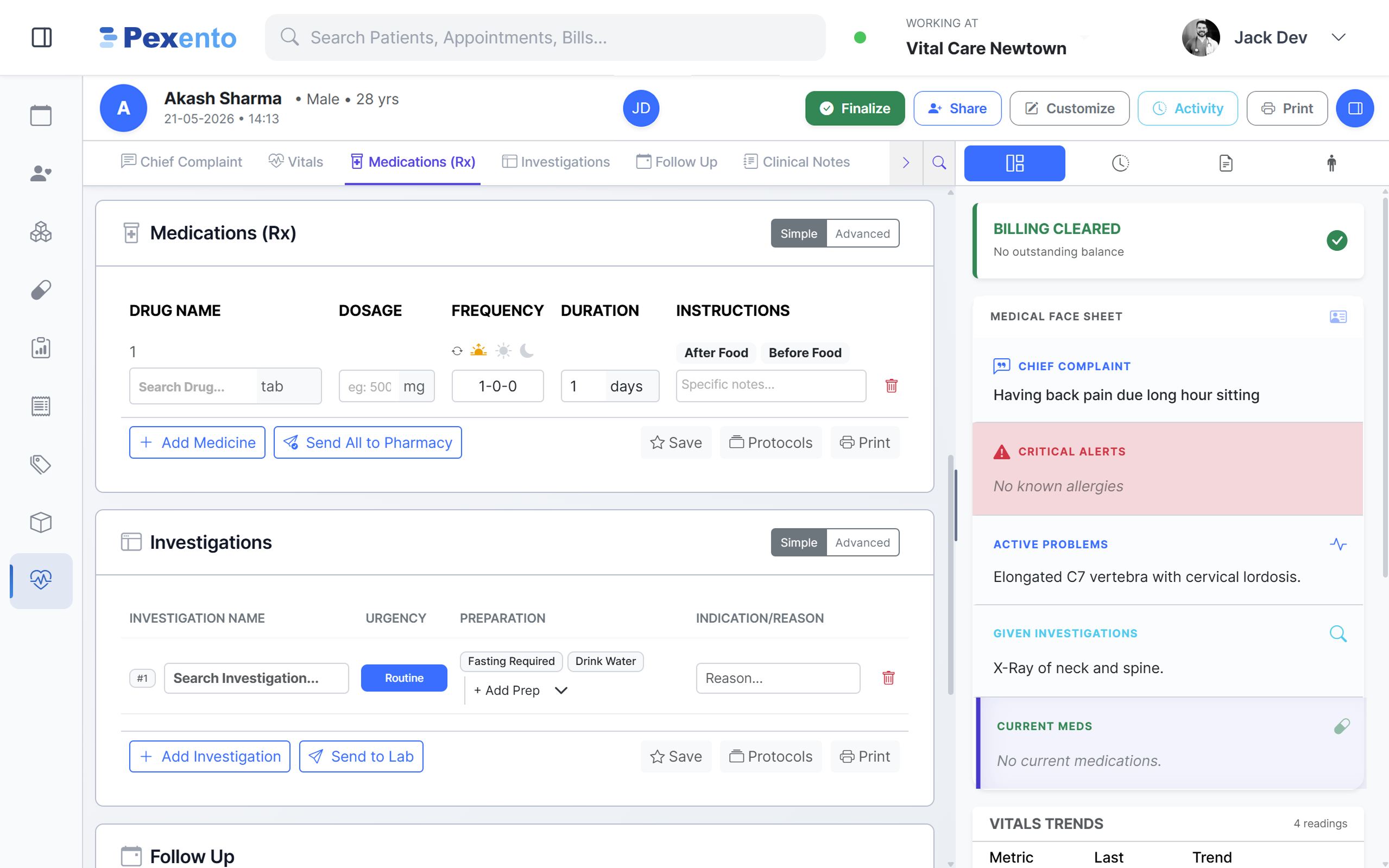This screenshot has height=868, width=1389.
Task: Click the global patient search field
Action: [545, 37]
